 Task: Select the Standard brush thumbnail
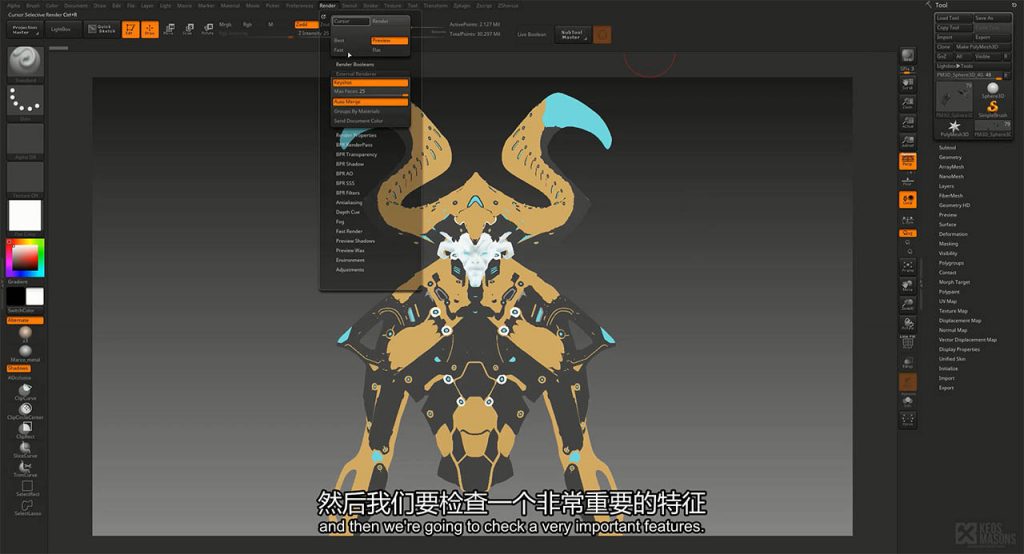25,64
